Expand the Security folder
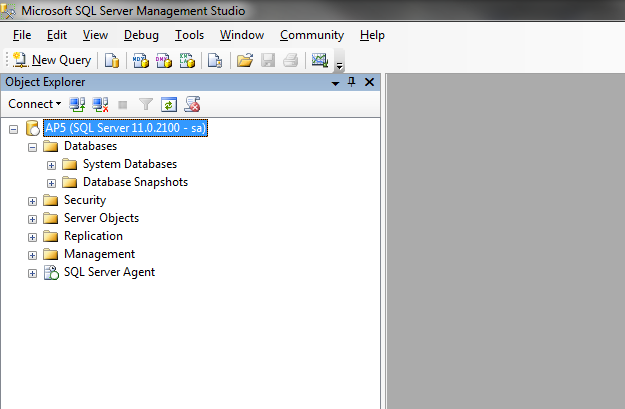Viewport: 625px width, 409px height. pos(32,200)
